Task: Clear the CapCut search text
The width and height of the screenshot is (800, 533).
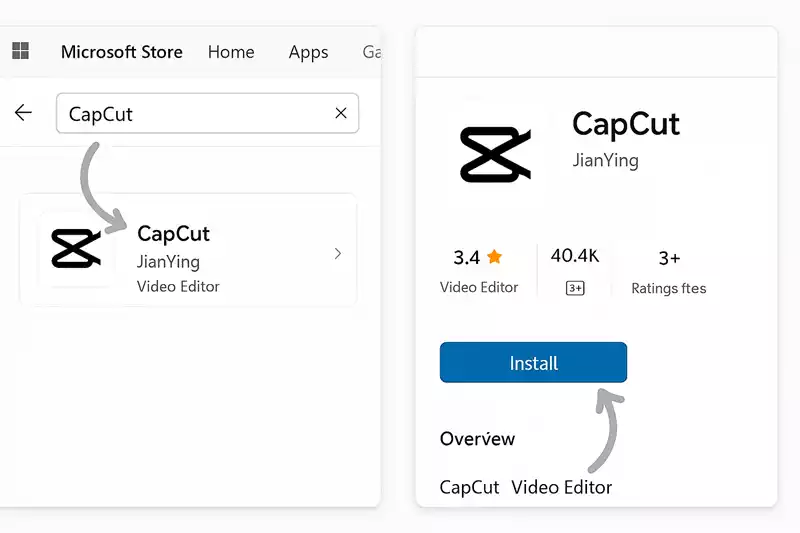Action: (341, 113)
